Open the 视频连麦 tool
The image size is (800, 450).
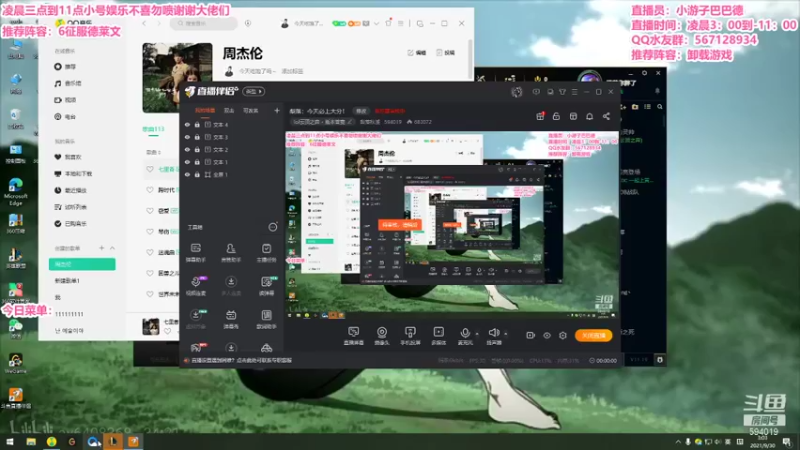196,286
